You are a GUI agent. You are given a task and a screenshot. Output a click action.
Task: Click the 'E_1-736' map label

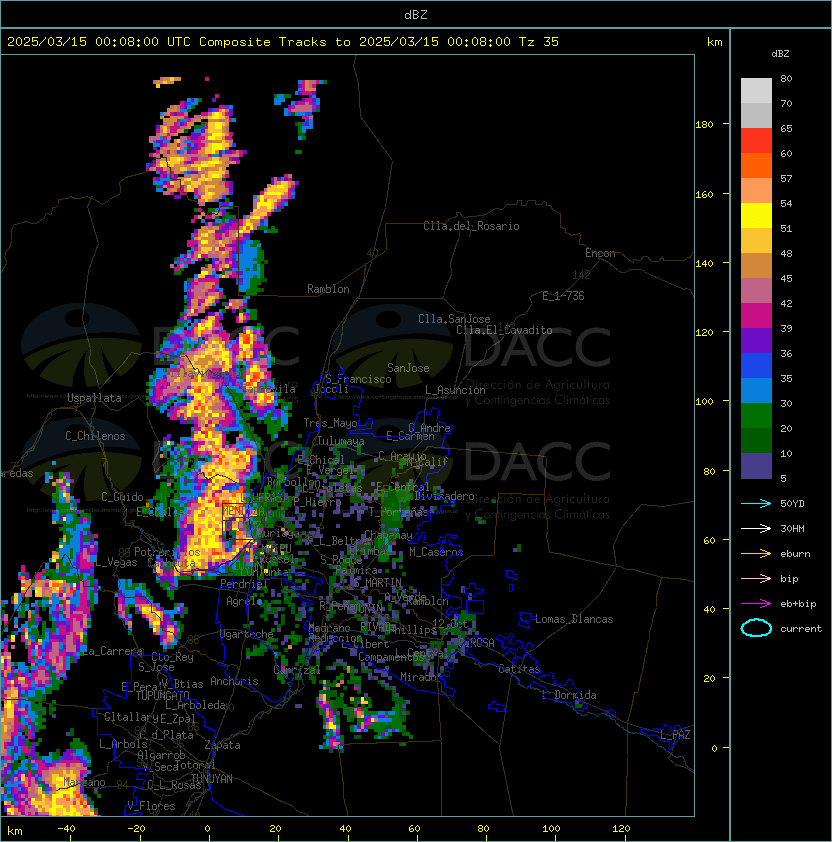pos(563,296)
